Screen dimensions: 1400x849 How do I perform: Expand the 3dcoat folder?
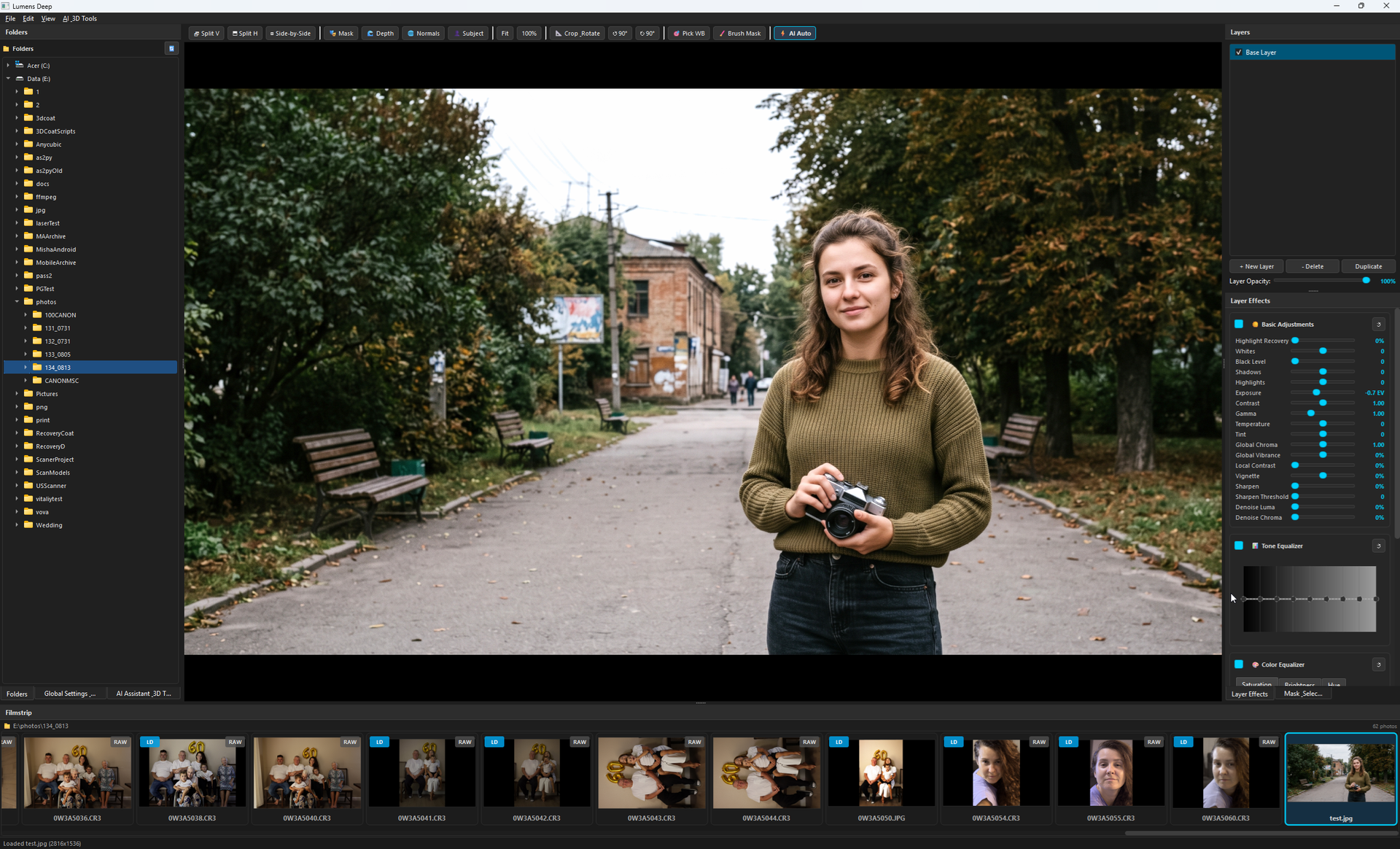coord(17,118)
